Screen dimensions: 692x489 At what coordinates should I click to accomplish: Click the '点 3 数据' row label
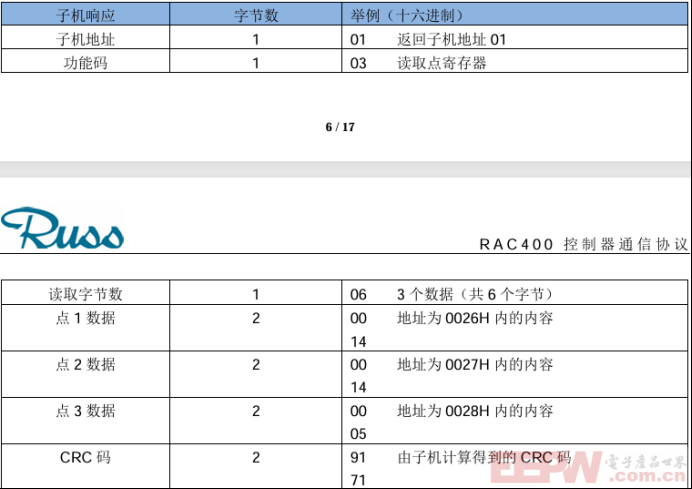[x=86, y=410]
